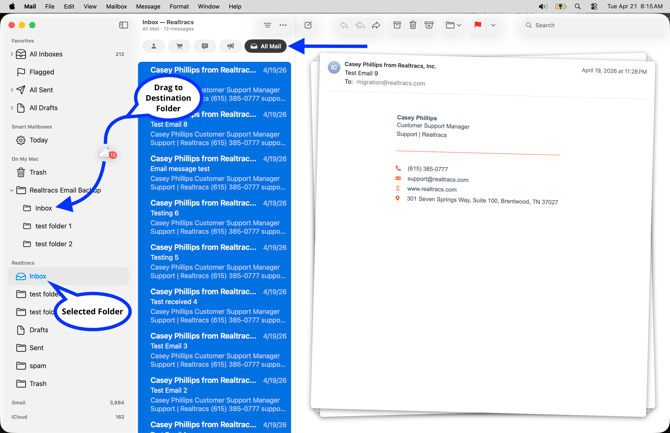This screenshot has height=433, width=670.
Task: Reply all to the selected message
Action: coord(360,25)
